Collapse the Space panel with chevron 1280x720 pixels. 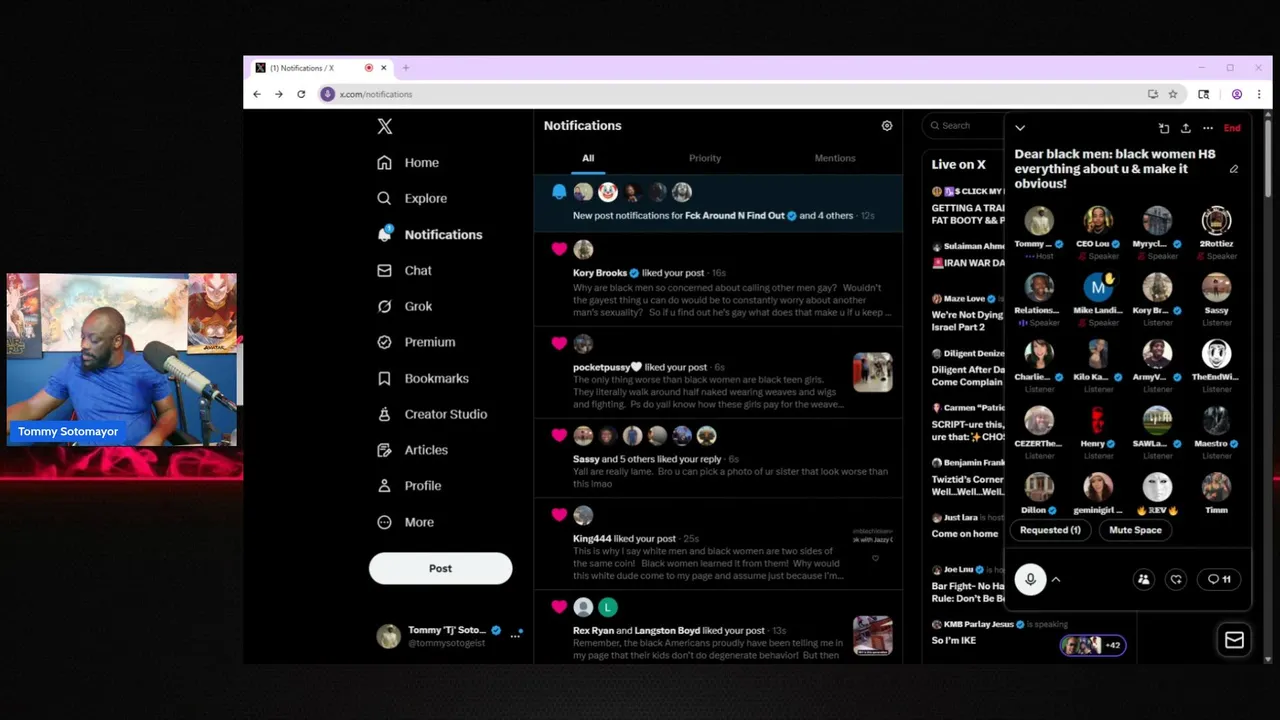1020,128
